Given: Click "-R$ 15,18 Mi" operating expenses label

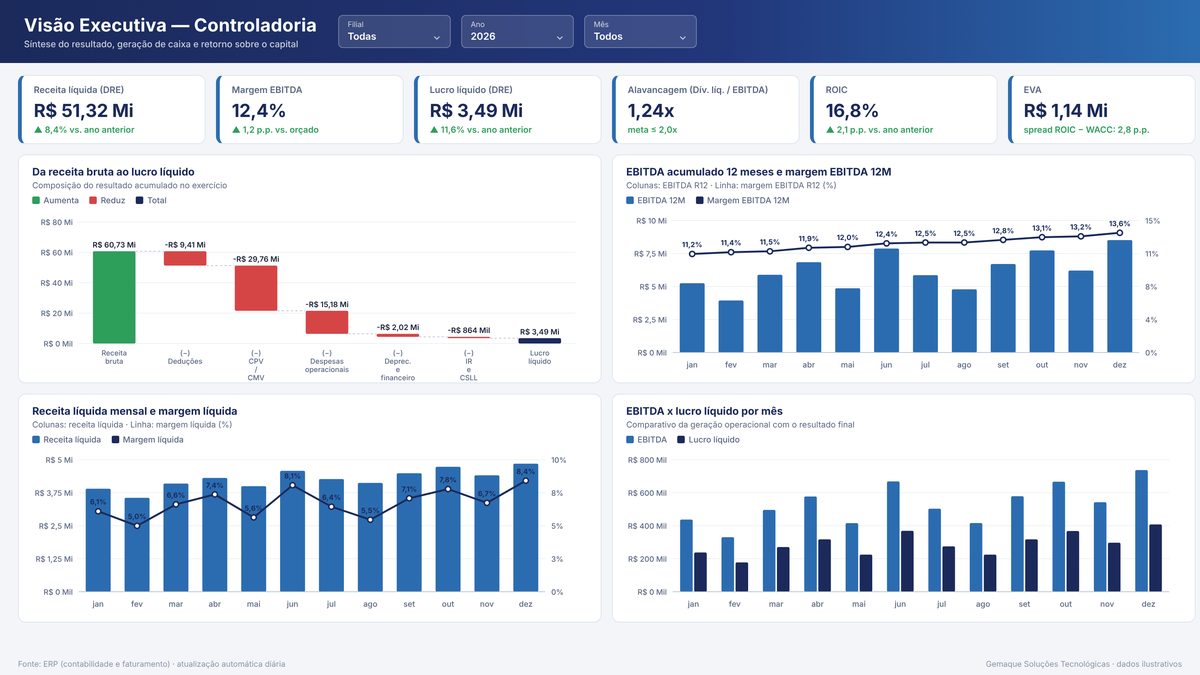Looking at the screenshot, I should click(x=327, y=304).
